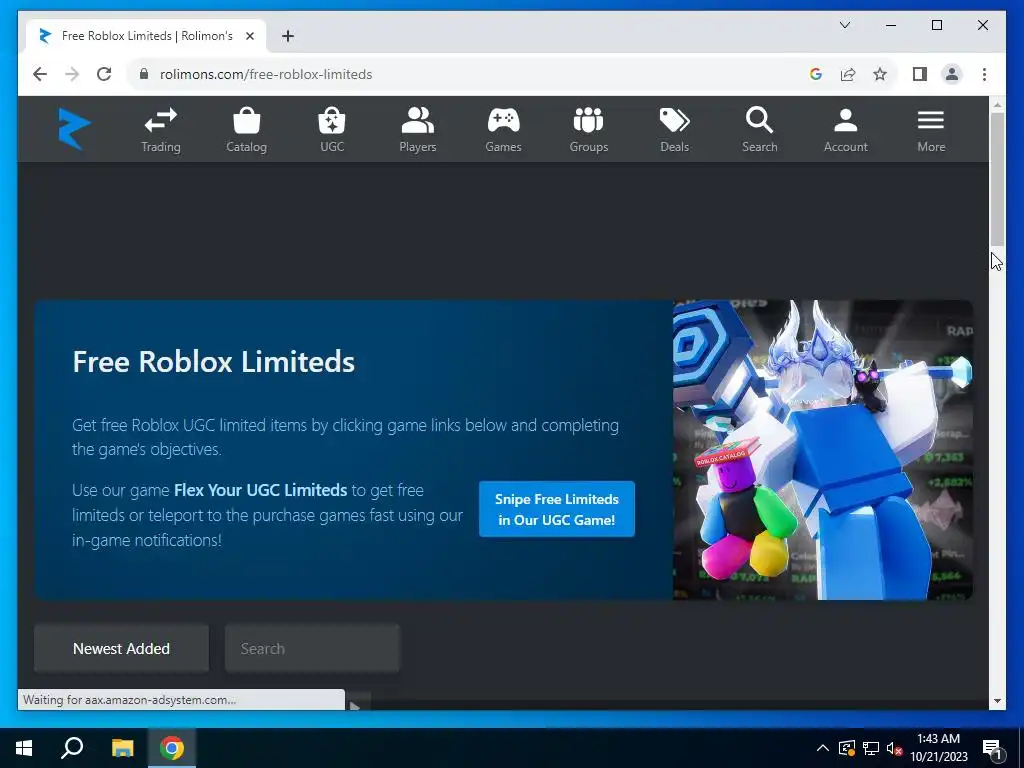Click the Flex Your UGC Limiteds text
Image resolution: width=1024 pixels, height=768 pixels.
[261, 490]
